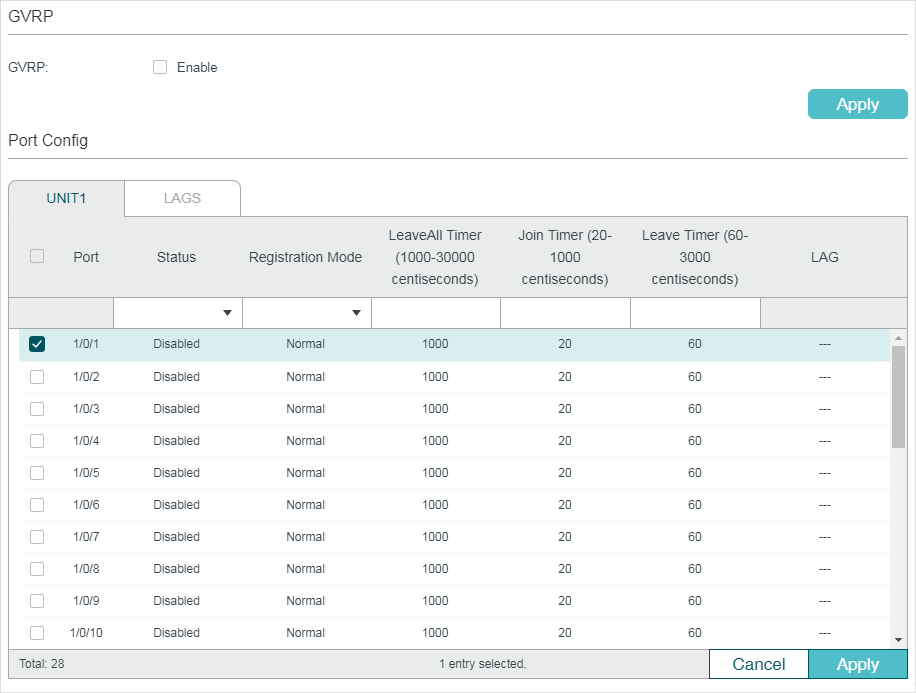
Task: Click Normal mode in row 1/0/1
Action: click(x=306, y=344)
